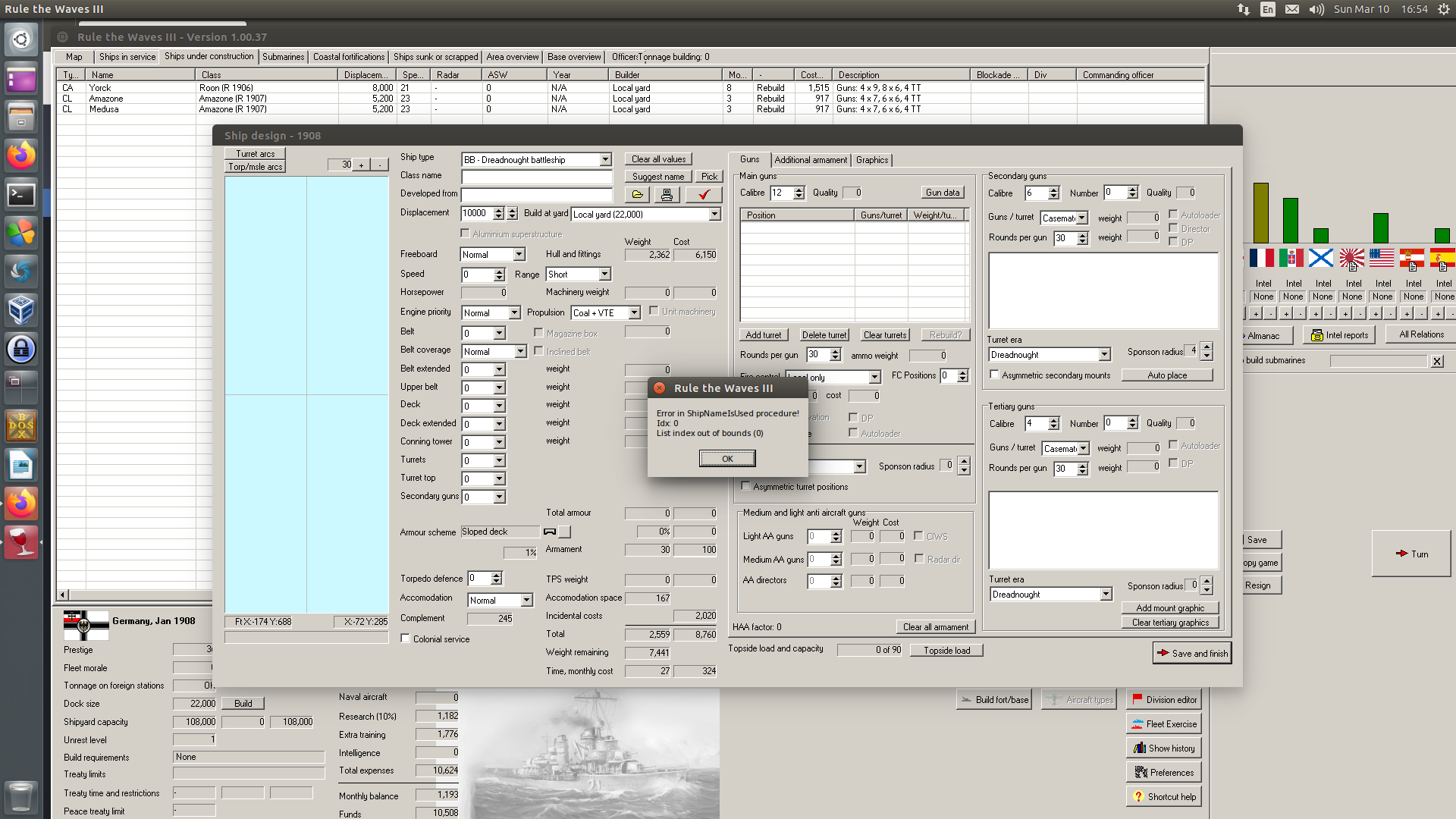Open the Submarines tab
The width and height of the screenshot is (1456, 819).
tap(283, 56)
